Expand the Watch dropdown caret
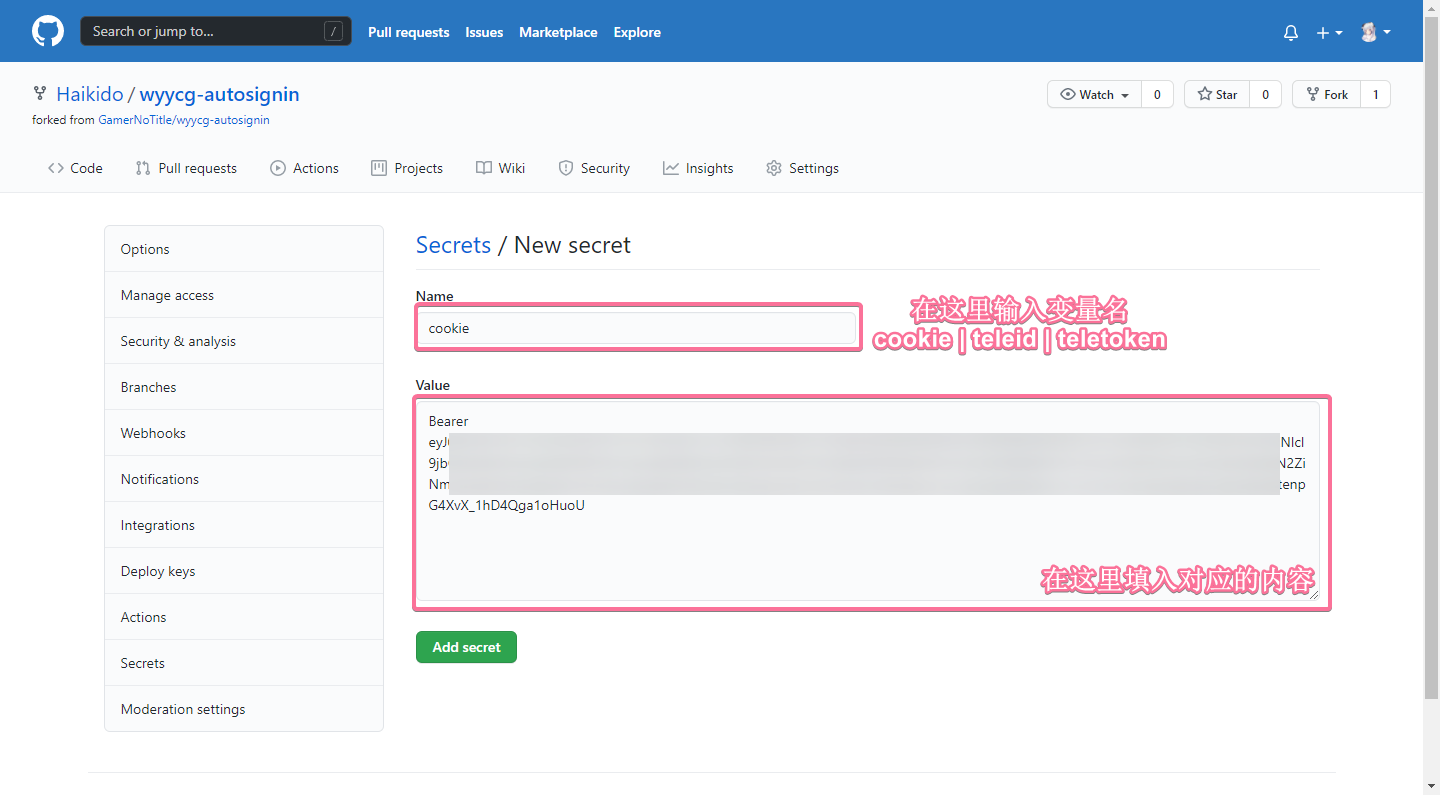The height and width of the screenshot is (795, 1440). (1125, 94)
